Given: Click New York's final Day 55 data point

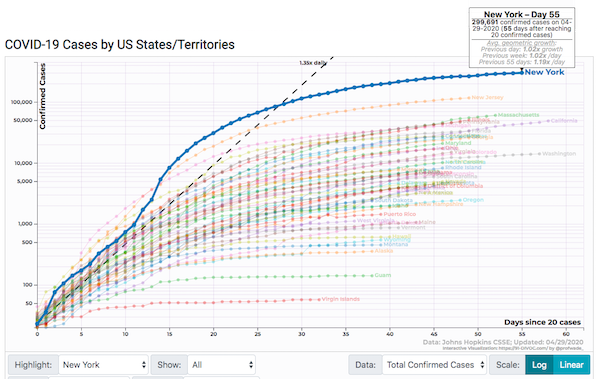Looking at the screenshot, I should (522, 72).
